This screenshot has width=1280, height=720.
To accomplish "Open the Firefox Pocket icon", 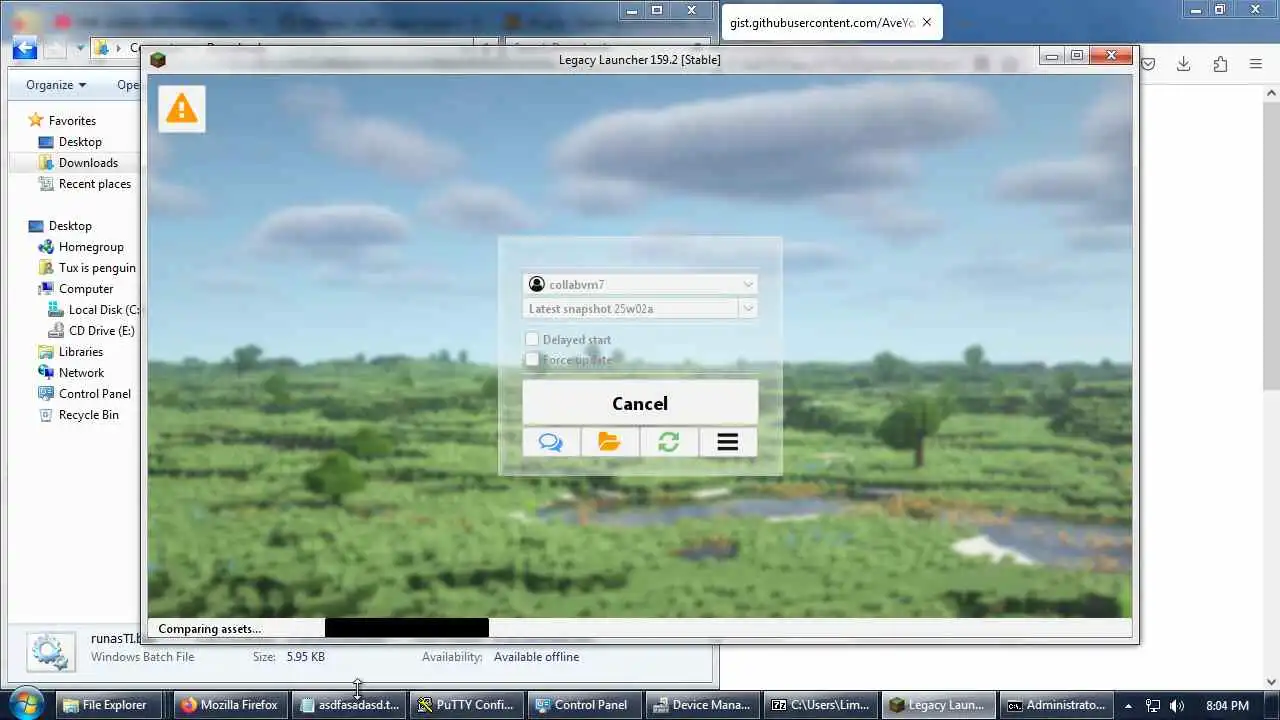I will pyautogui.click(x=1149, y=64).
